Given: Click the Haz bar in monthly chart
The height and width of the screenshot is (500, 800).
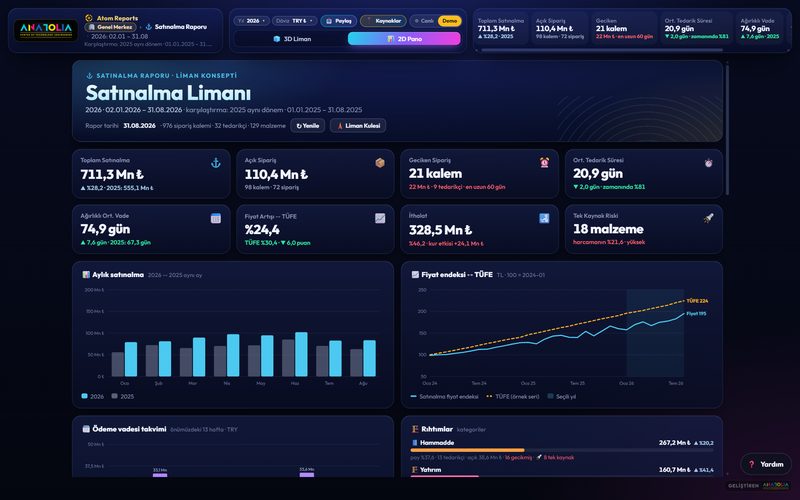Looking at the screenshot, I should point(301,354).
